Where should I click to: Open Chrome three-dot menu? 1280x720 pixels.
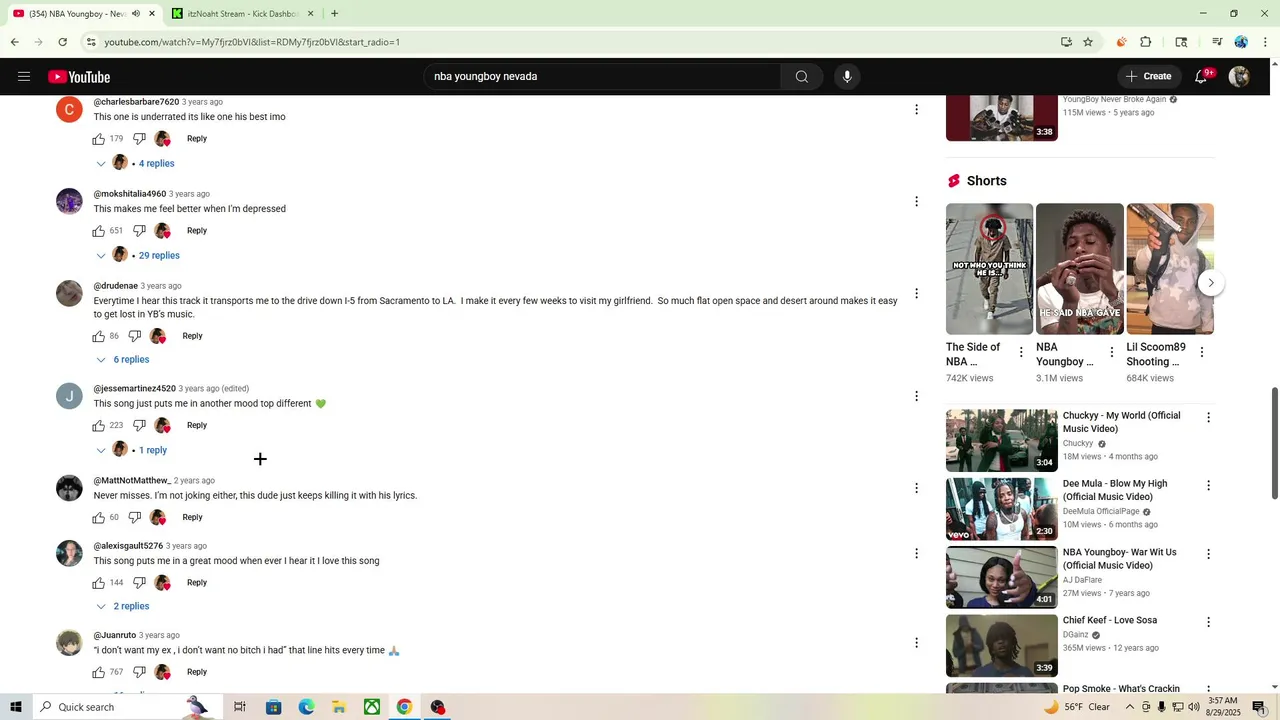coord(1266,42)
